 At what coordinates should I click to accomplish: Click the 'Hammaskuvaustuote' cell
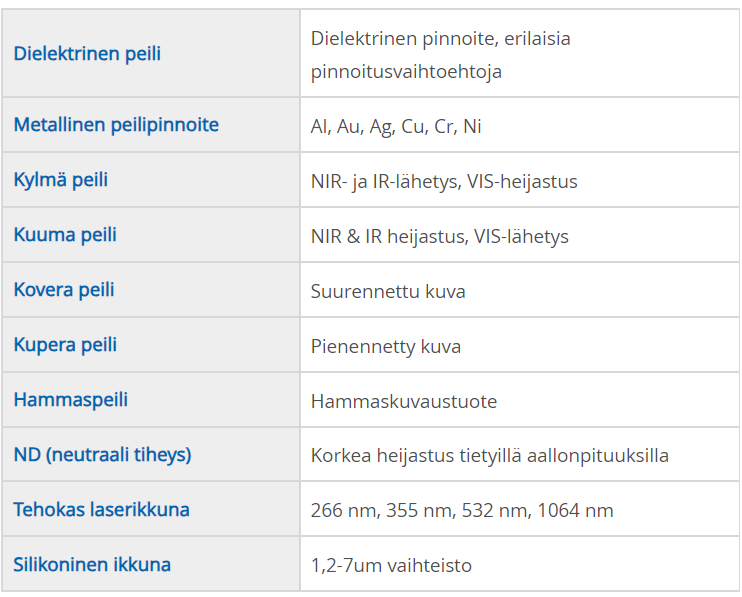tap(404, 402)
